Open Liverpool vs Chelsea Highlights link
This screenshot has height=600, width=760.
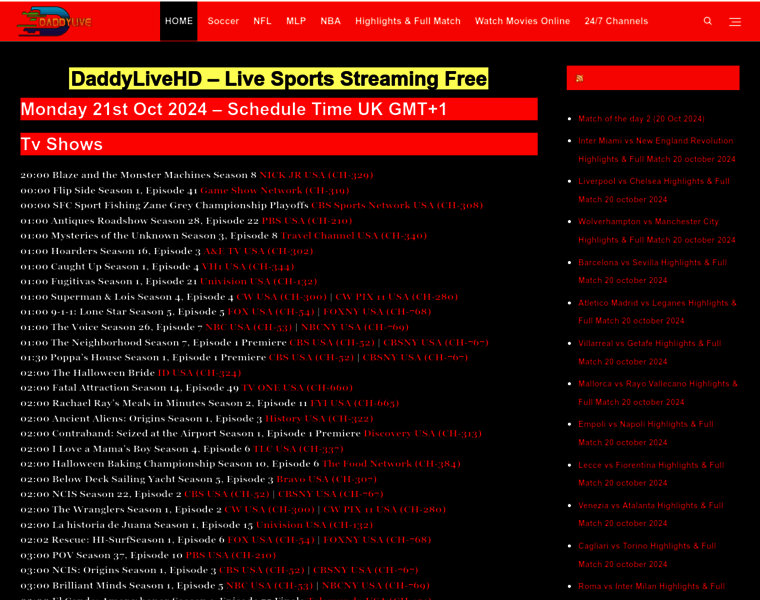coord(654,190)
